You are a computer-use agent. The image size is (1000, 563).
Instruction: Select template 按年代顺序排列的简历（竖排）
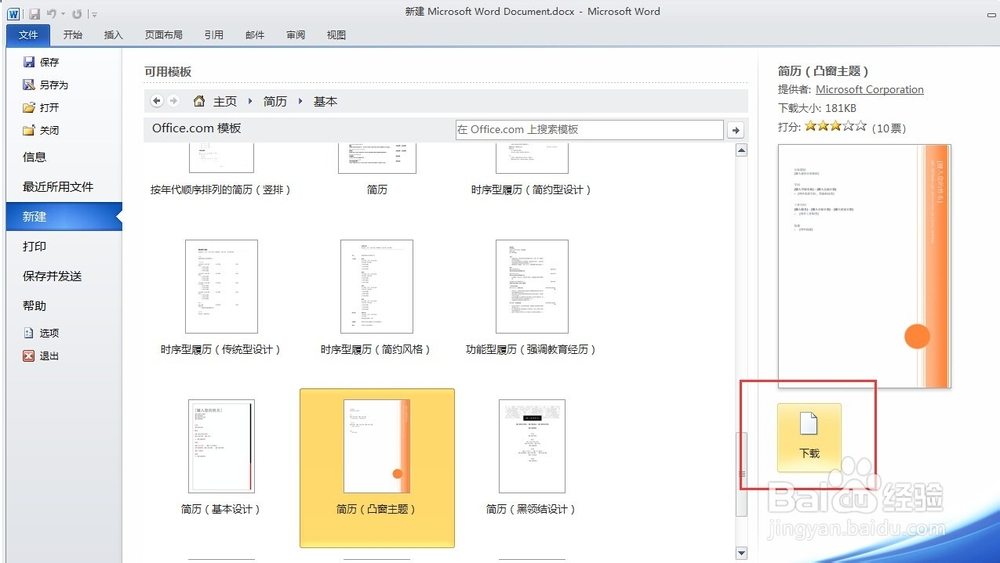pyautogui.click(x=221, y=169)
